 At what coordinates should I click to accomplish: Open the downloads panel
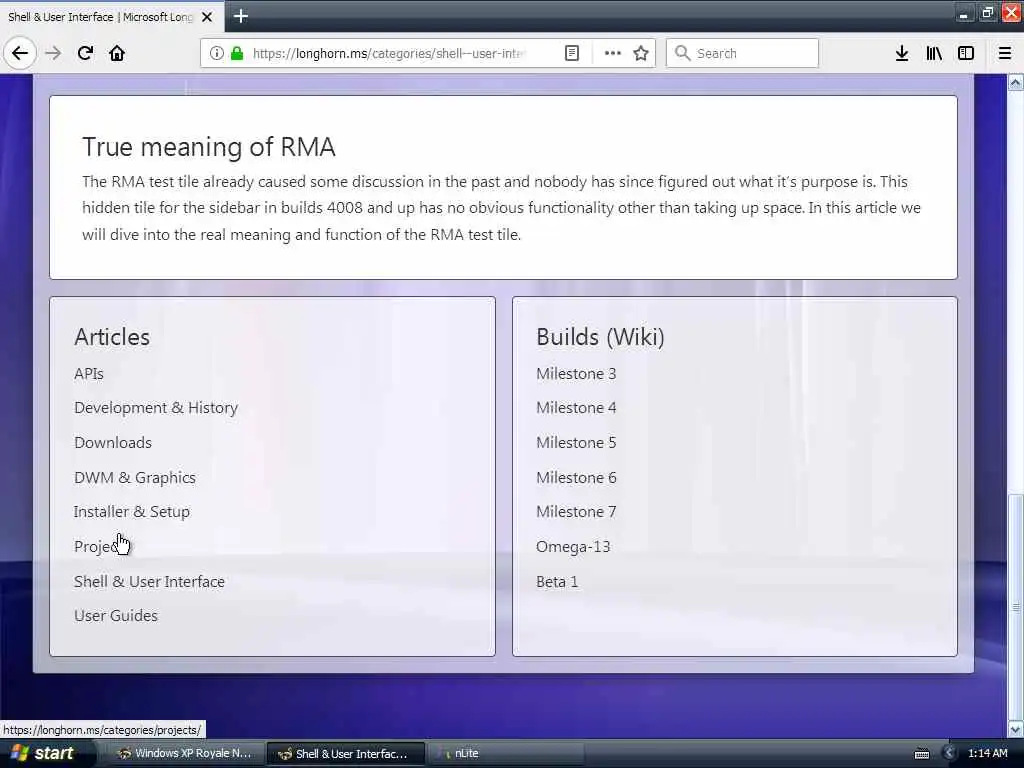pyautogui.click(x=902, y=53)
